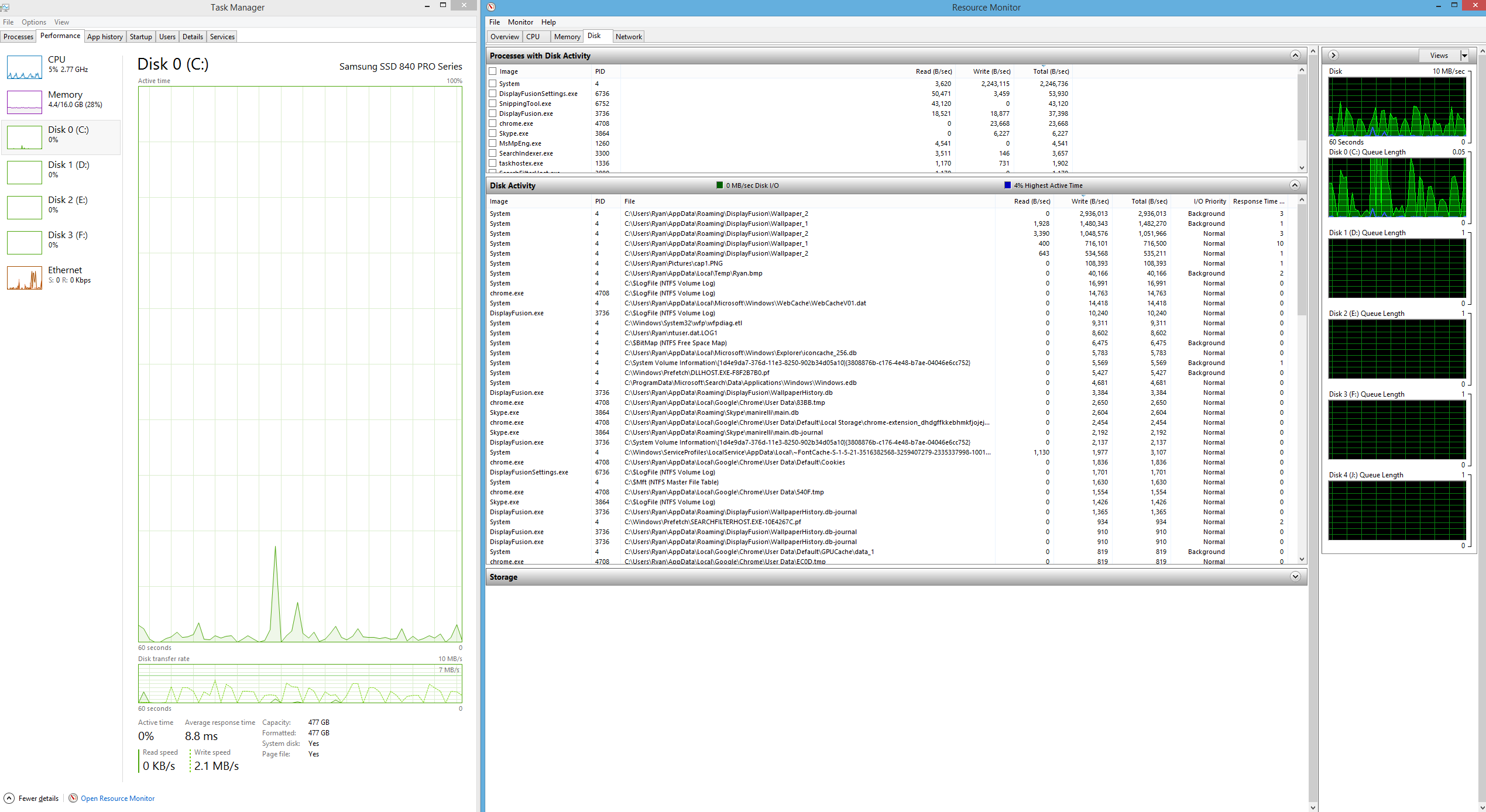Enable the Skype.exe process checkbox
This screenshot has height=812, width=1486.
pyautogui.click(x=493, y=133)
